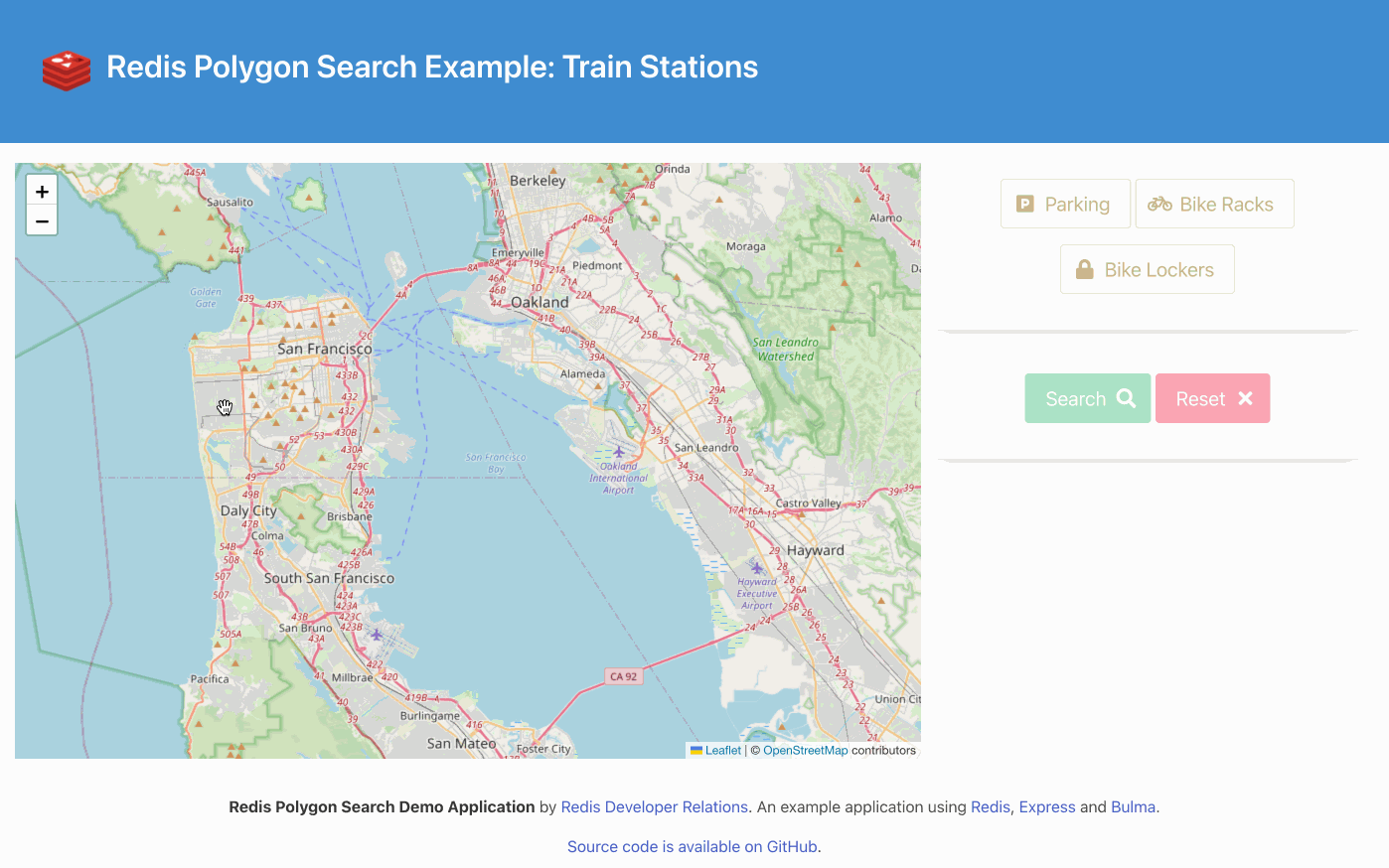Toggle the Parking filter
This screenshot has height=868, width=1389.
point(1065,204)
